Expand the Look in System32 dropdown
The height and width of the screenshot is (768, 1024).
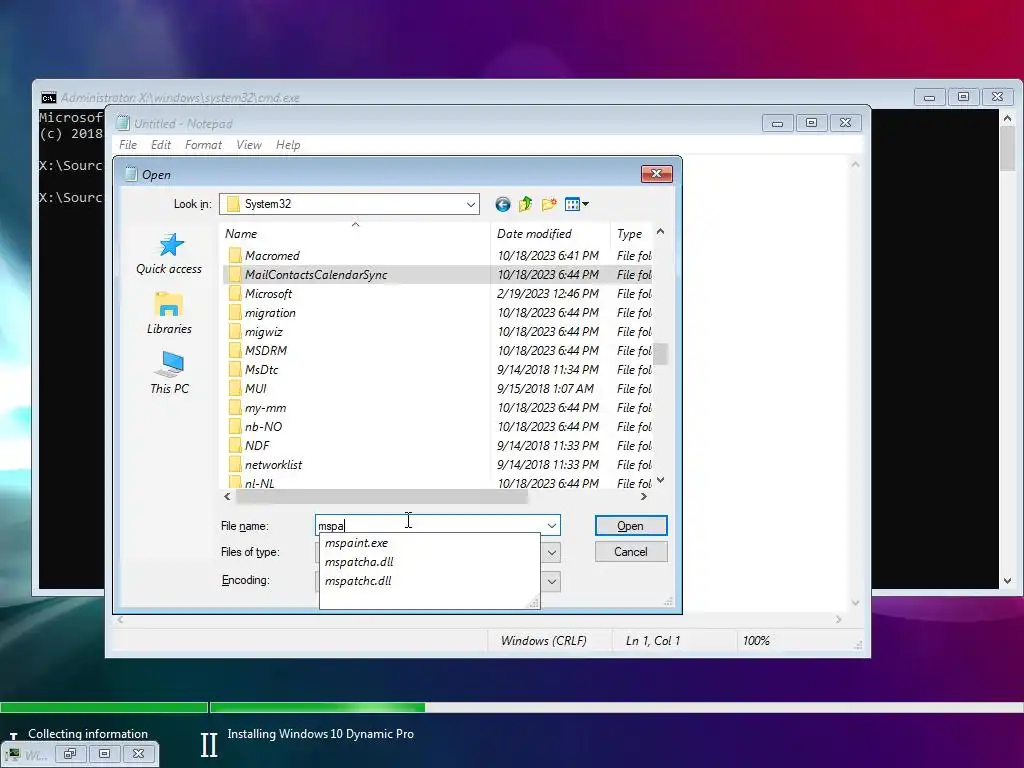(x=471, y=204)
